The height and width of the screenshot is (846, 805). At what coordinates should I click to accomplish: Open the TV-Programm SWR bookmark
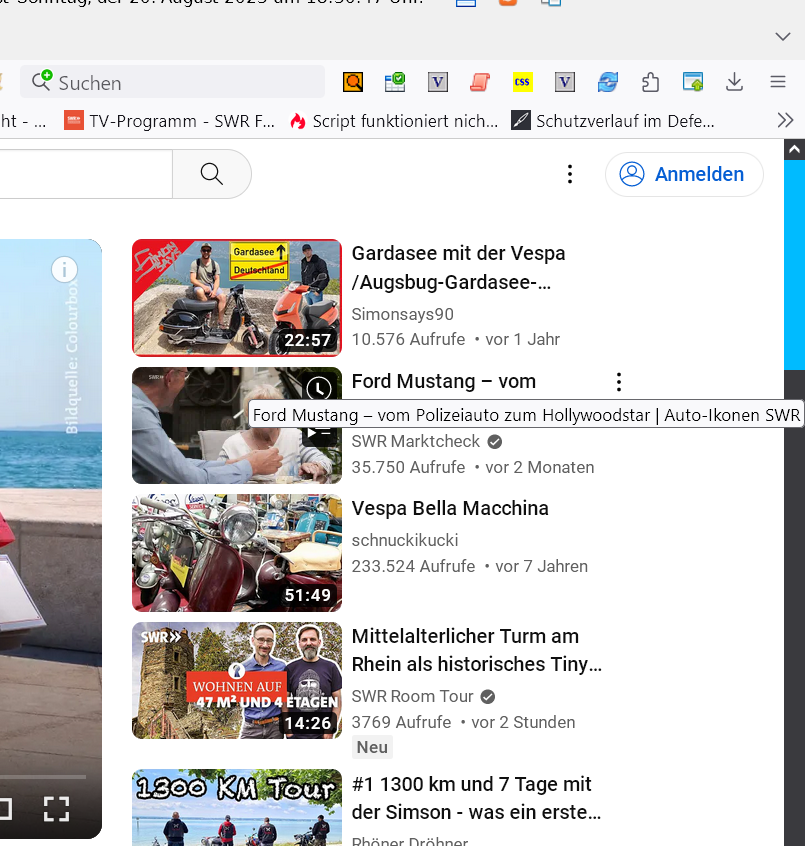170,121
